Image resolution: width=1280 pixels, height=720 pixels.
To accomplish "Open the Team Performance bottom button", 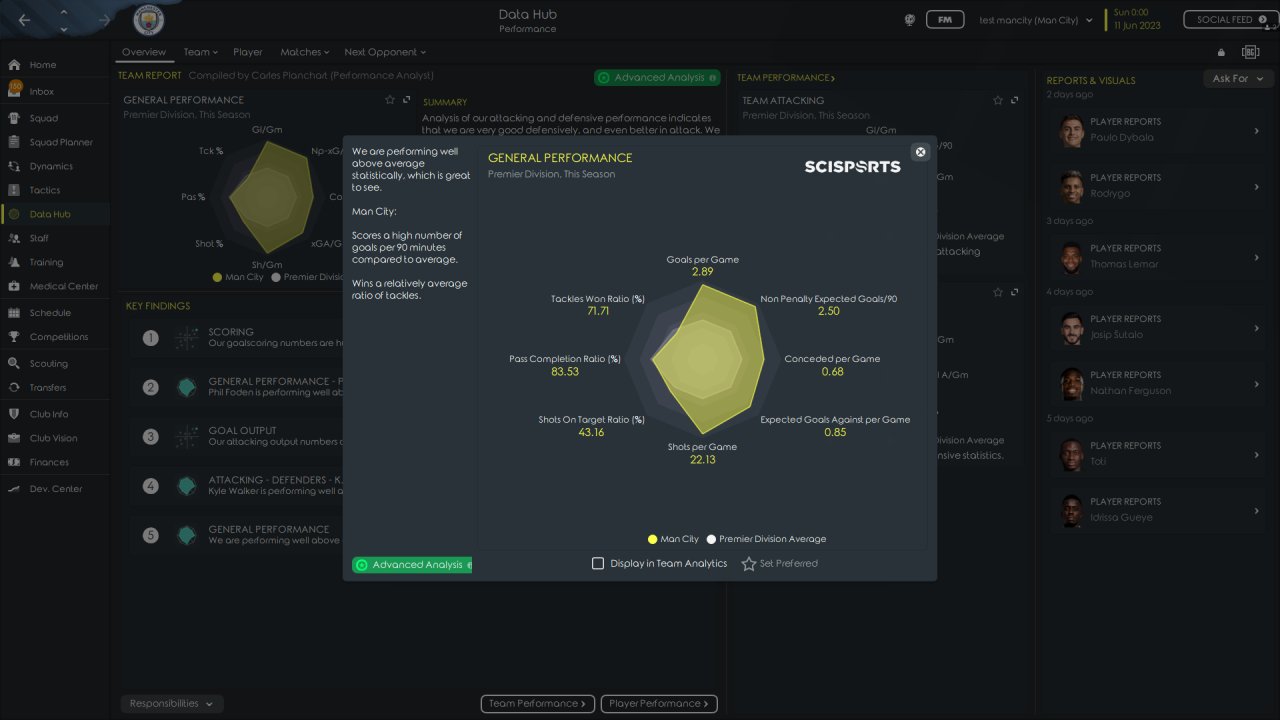I will 538,703.
